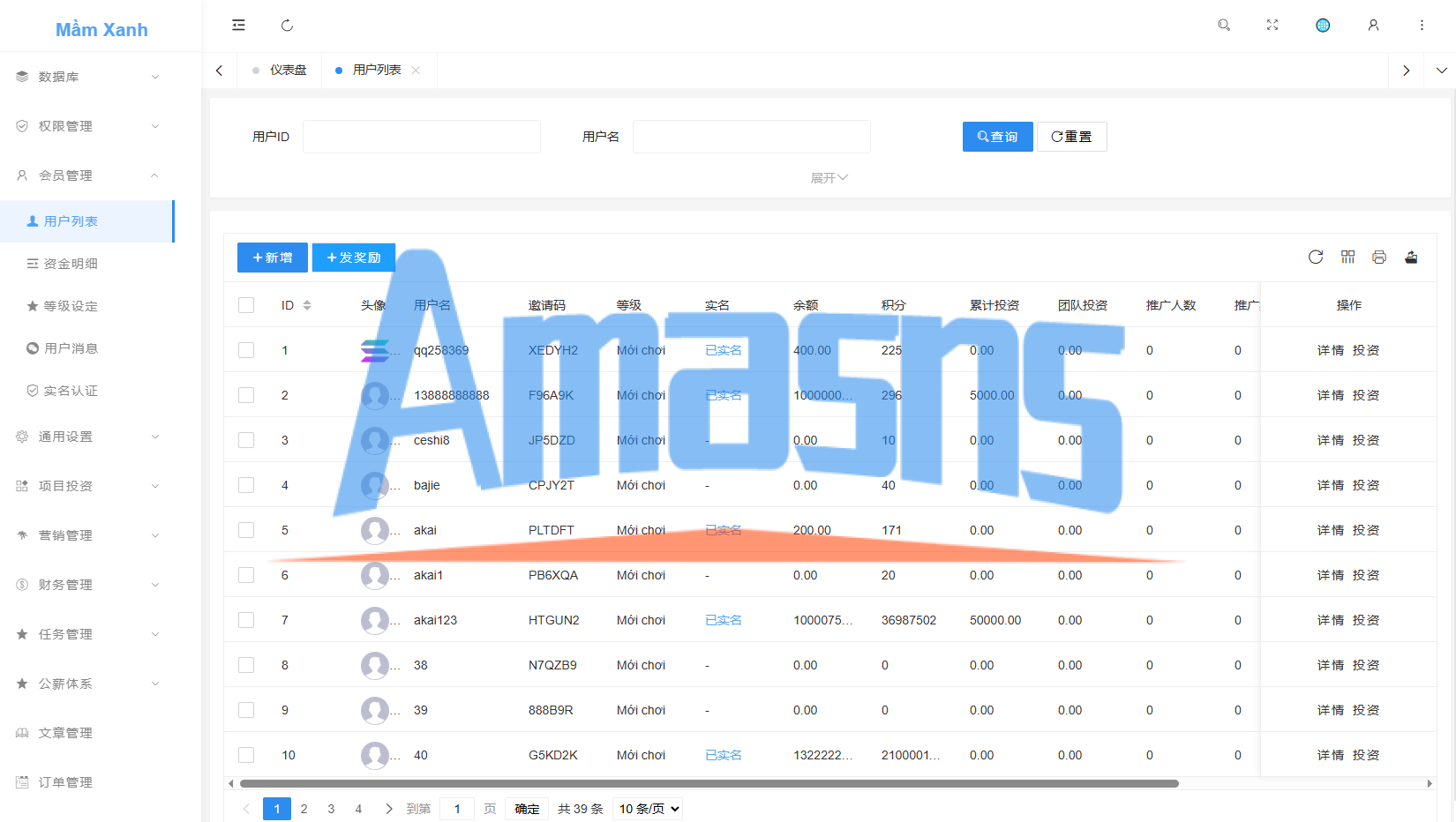
Task: Export the table data icon
Action: tap(1411, 257)
